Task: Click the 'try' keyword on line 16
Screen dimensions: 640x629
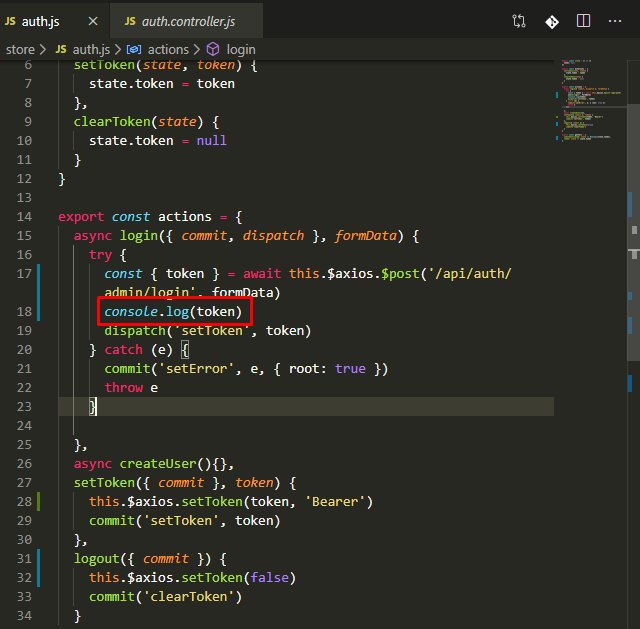Action: pos(100,255)
